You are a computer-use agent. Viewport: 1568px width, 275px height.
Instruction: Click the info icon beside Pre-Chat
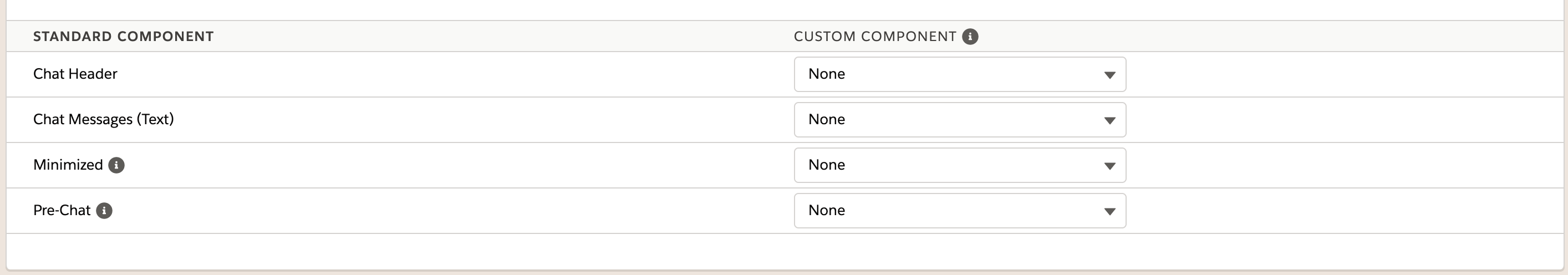point(104,211)
